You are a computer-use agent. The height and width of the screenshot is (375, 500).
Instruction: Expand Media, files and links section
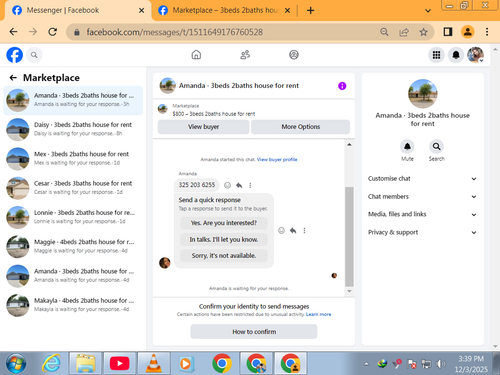pyautogui.click(x=422, y=214)
